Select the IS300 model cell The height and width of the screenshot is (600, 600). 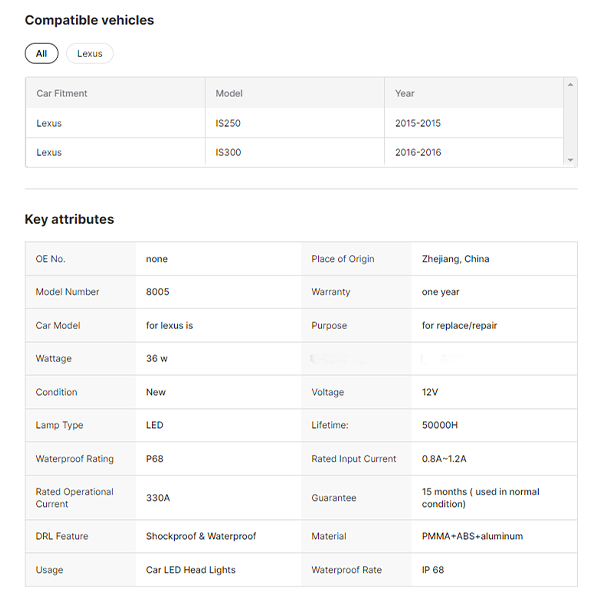click(229, 153)
